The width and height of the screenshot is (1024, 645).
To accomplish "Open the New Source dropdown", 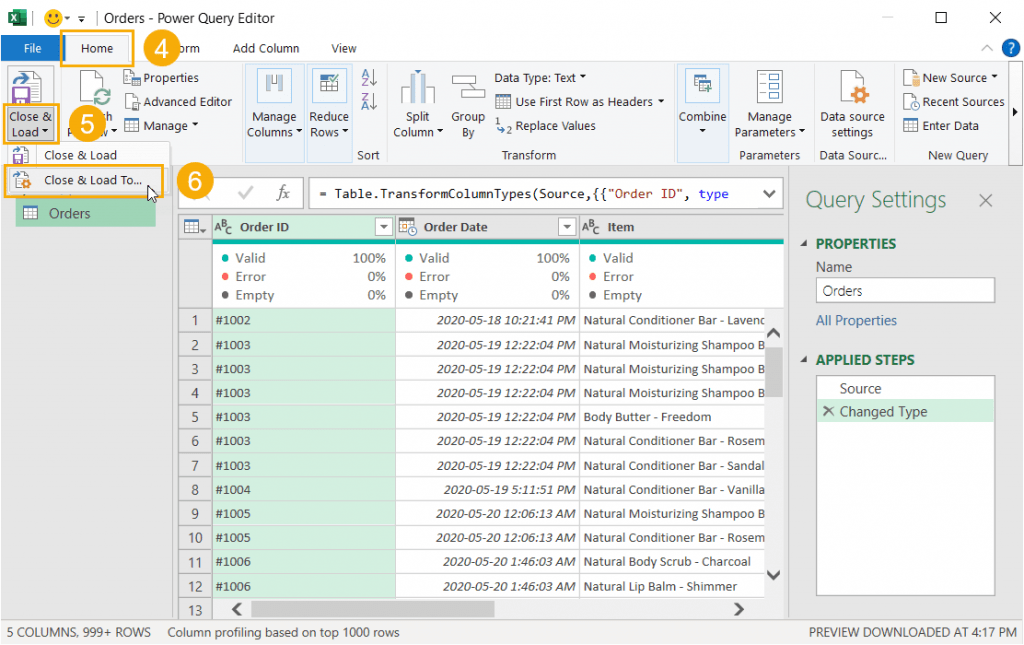I will (951, 78).
